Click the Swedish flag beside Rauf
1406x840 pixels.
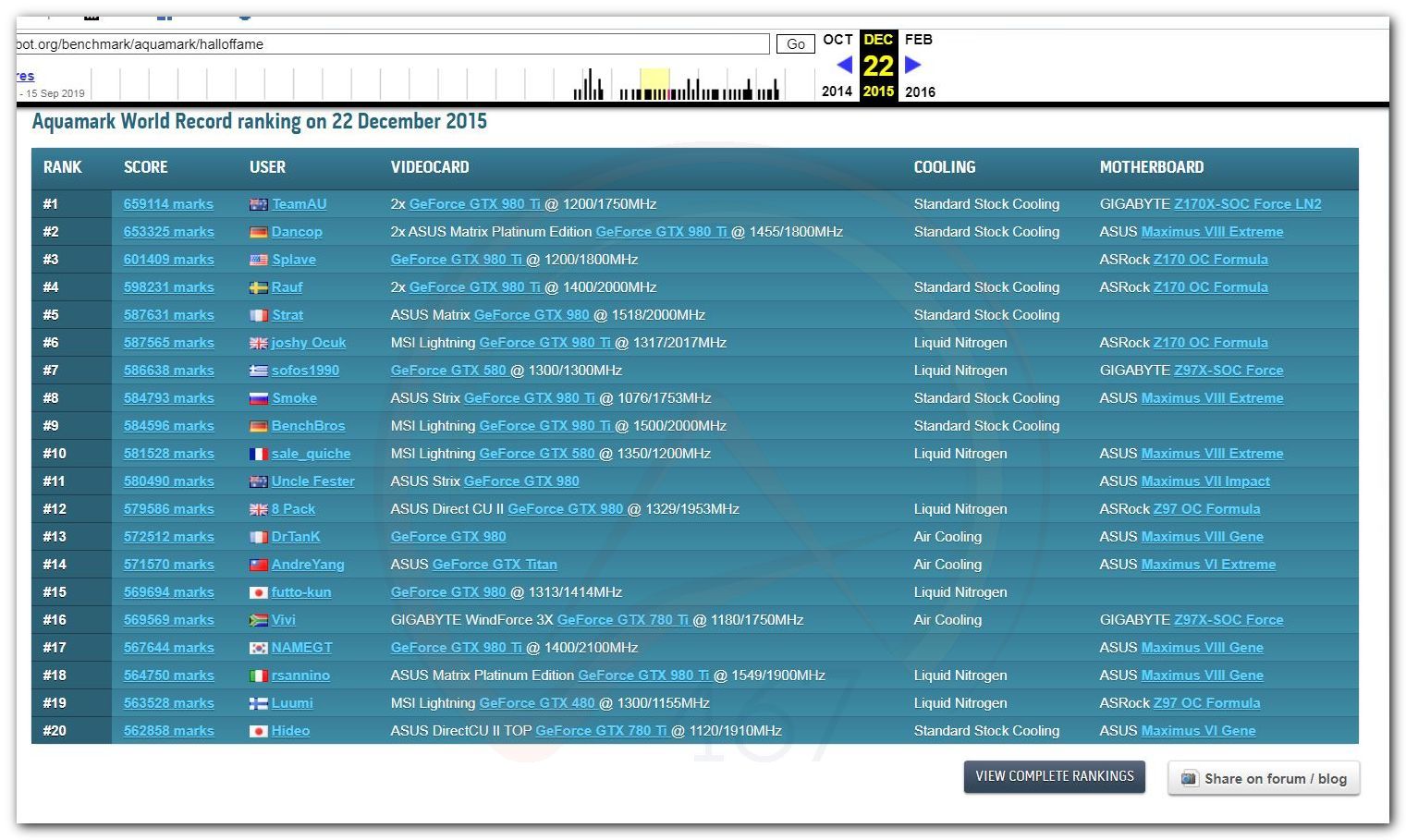pos(259,287)
